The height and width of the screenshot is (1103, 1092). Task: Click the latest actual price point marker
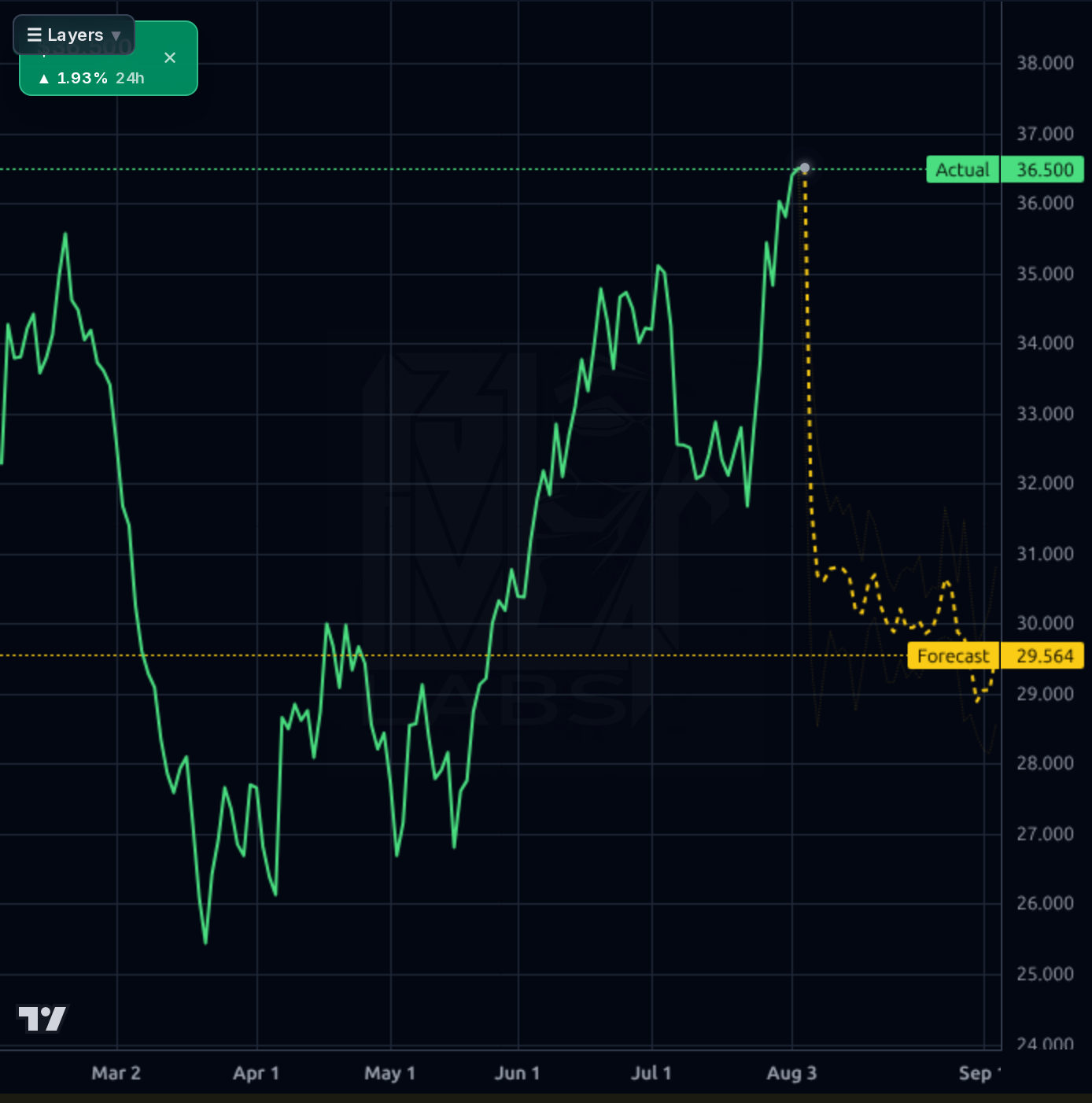pos(804,168)
